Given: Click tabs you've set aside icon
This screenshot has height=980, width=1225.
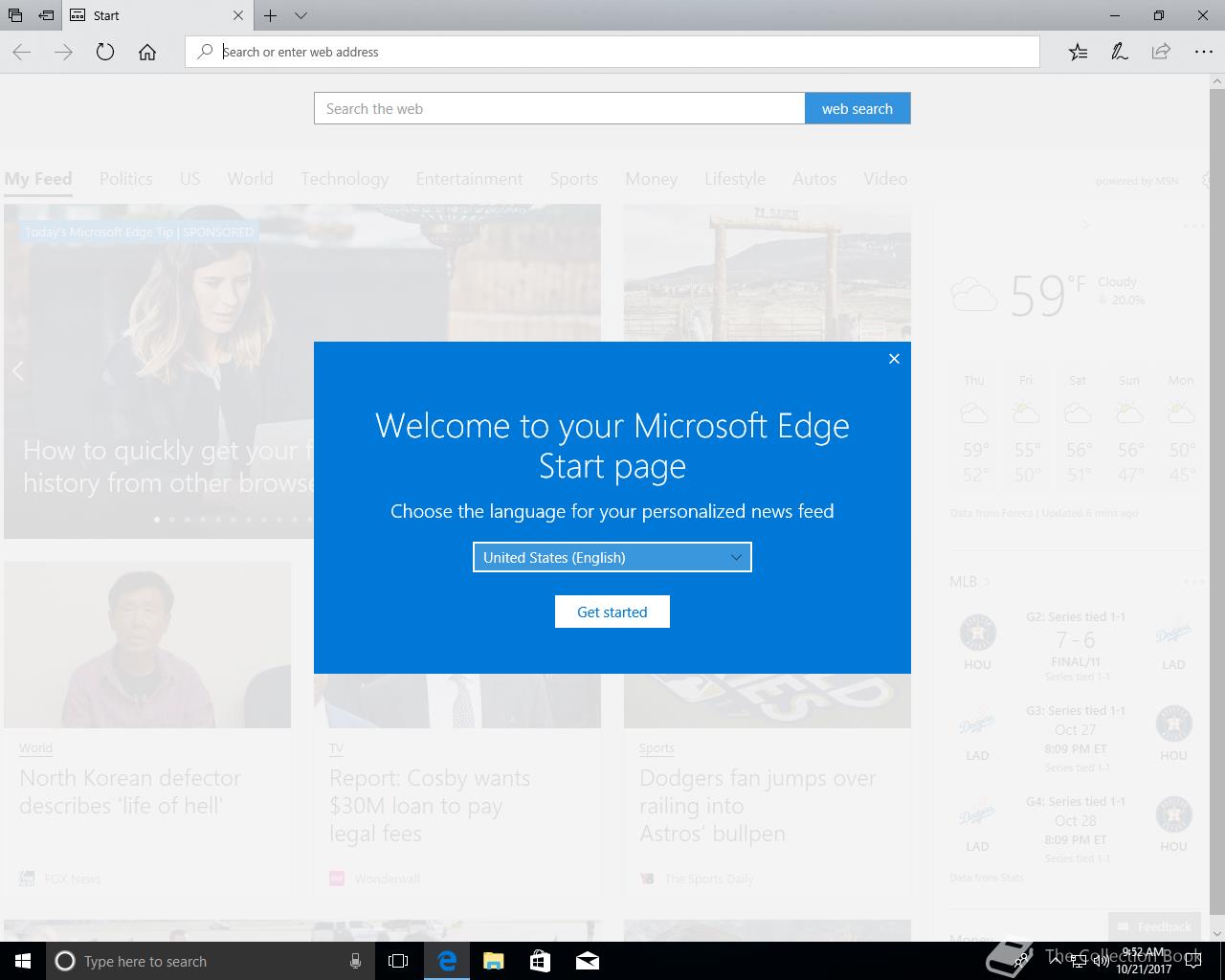Looking at the screenshot, I should [15, 15].
